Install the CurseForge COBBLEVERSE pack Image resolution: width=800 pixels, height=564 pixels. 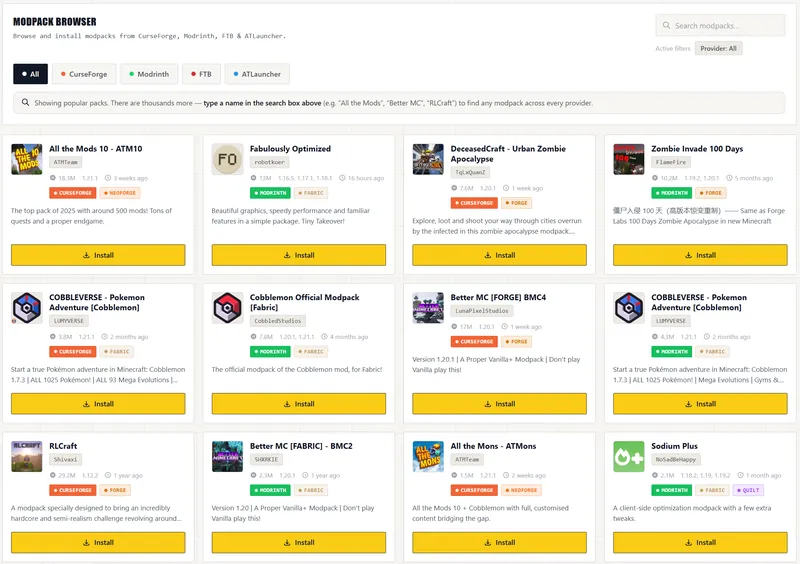point(98,404)
